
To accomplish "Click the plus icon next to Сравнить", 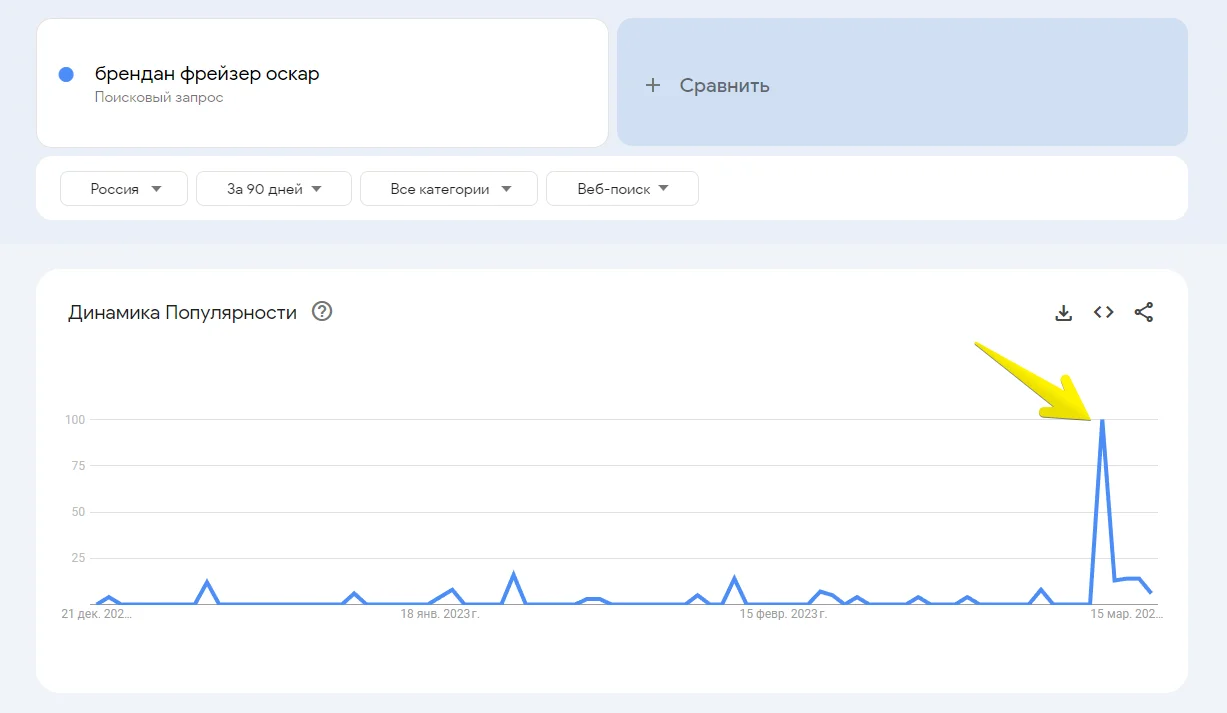I will [x=653, y=85].
